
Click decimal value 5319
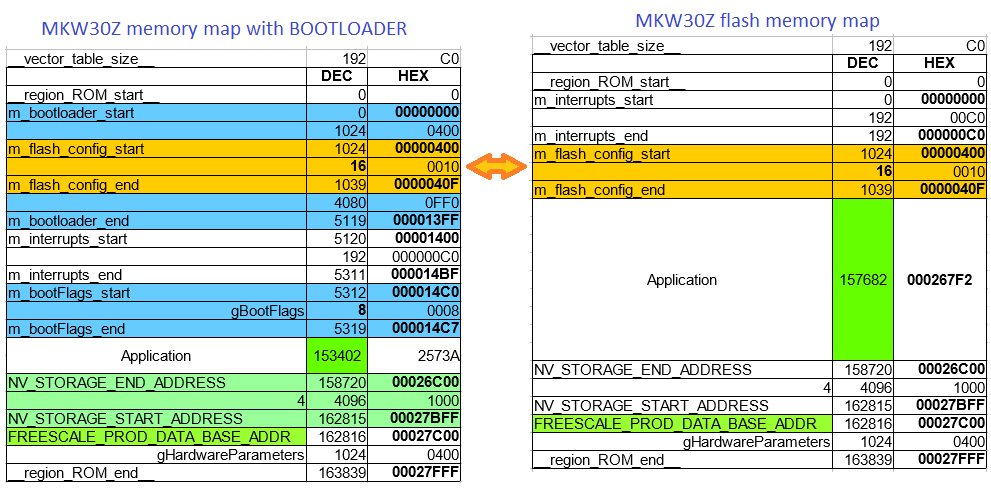[350, 329]
